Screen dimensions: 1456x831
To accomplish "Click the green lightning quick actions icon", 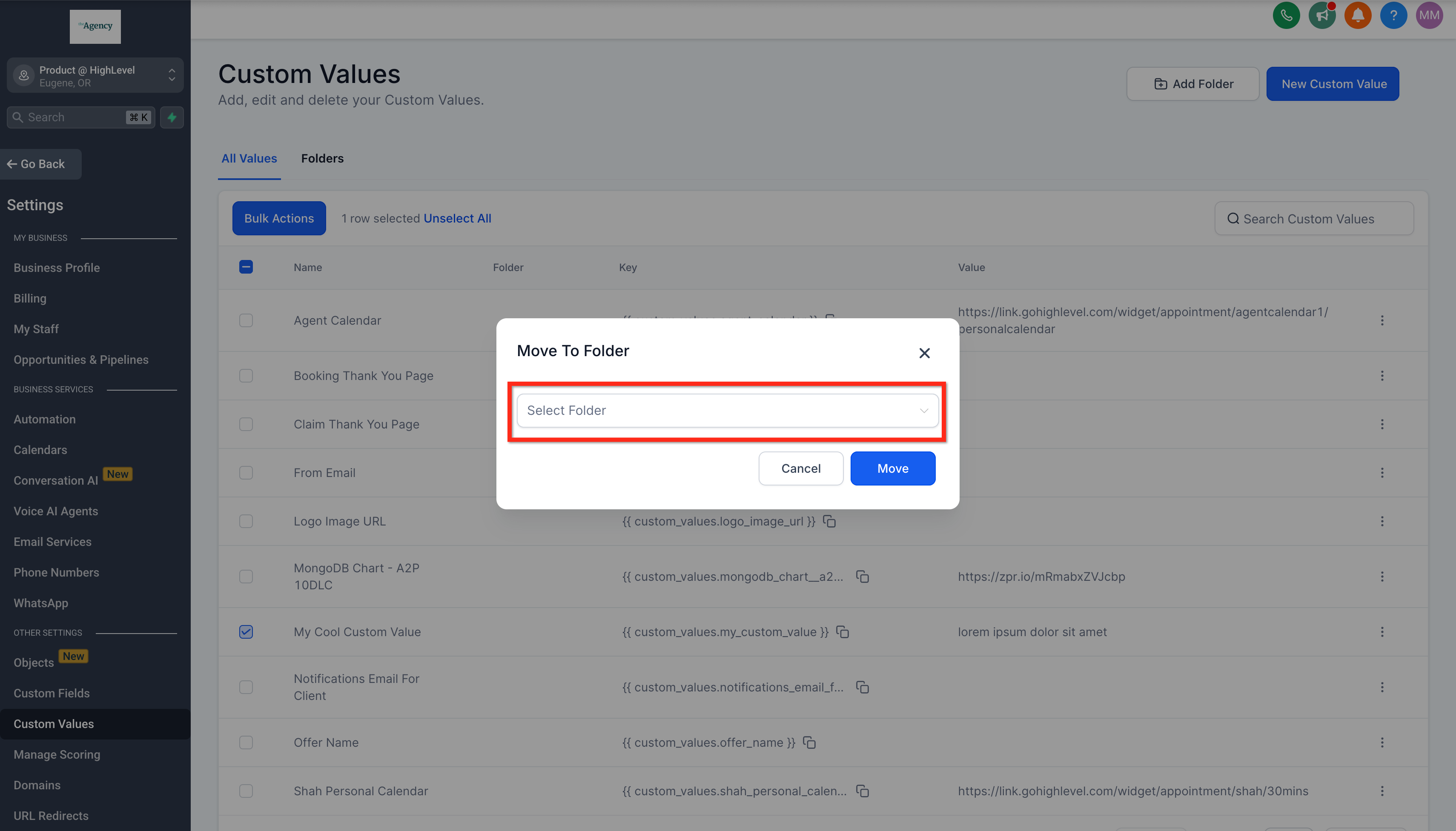I will click(x=172, y=117).
